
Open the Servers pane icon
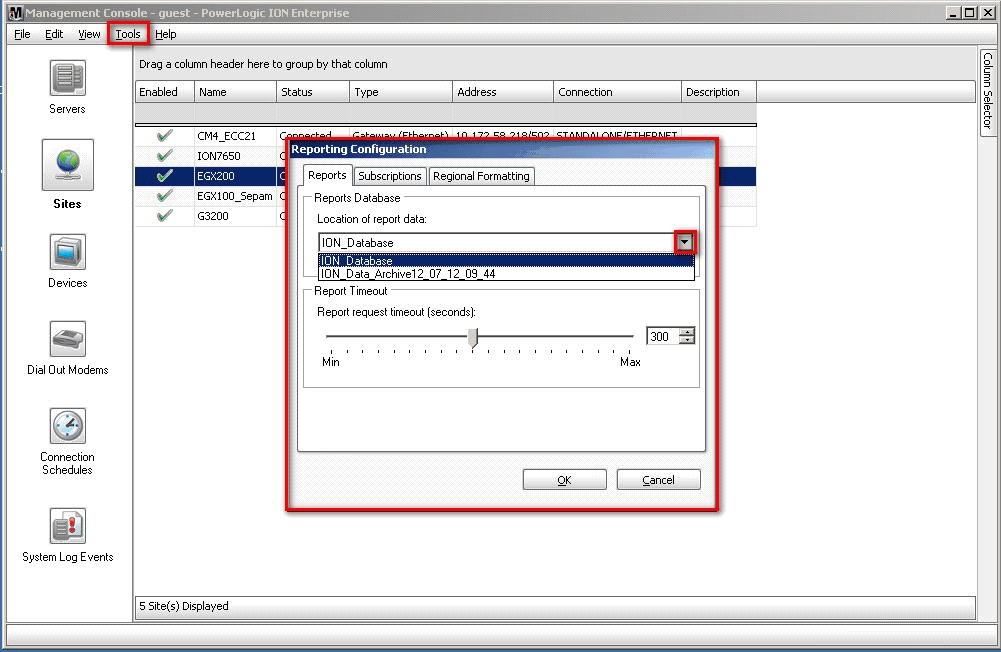click(x=68, y=78)
